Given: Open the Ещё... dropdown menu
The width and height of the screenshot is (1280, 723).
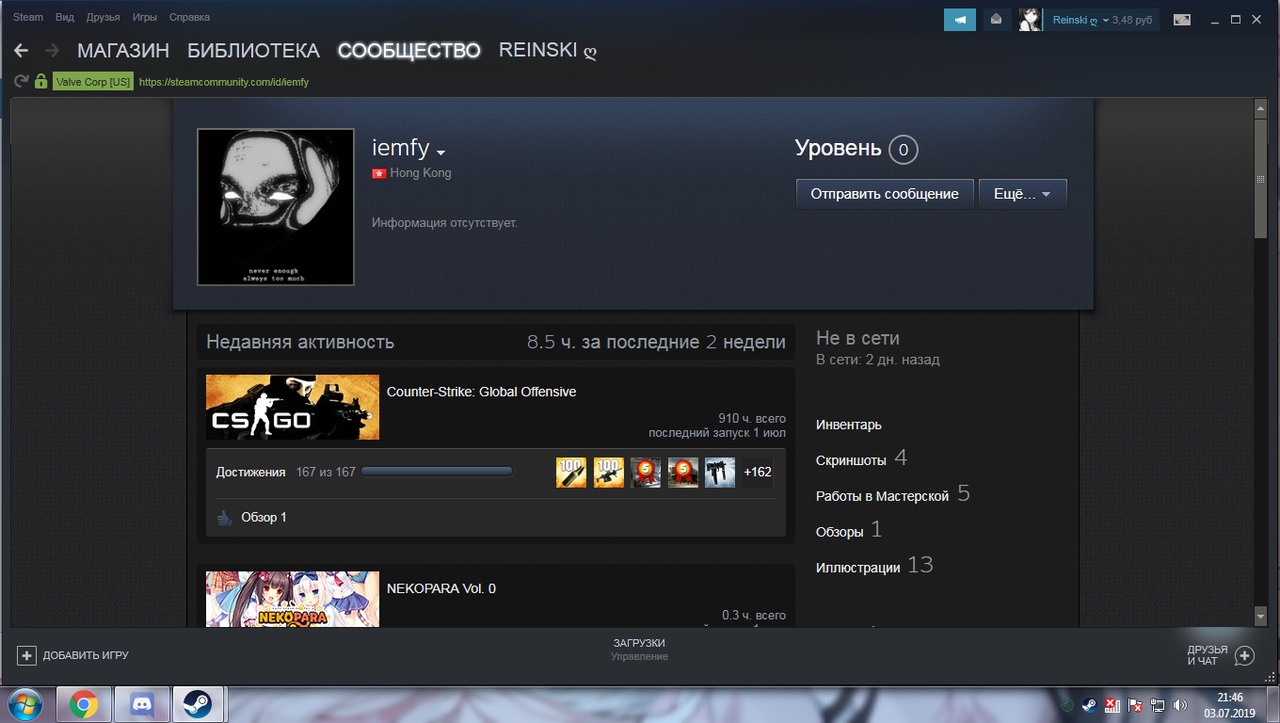Looking at the screenshot, I should [x=1022, y=194].
